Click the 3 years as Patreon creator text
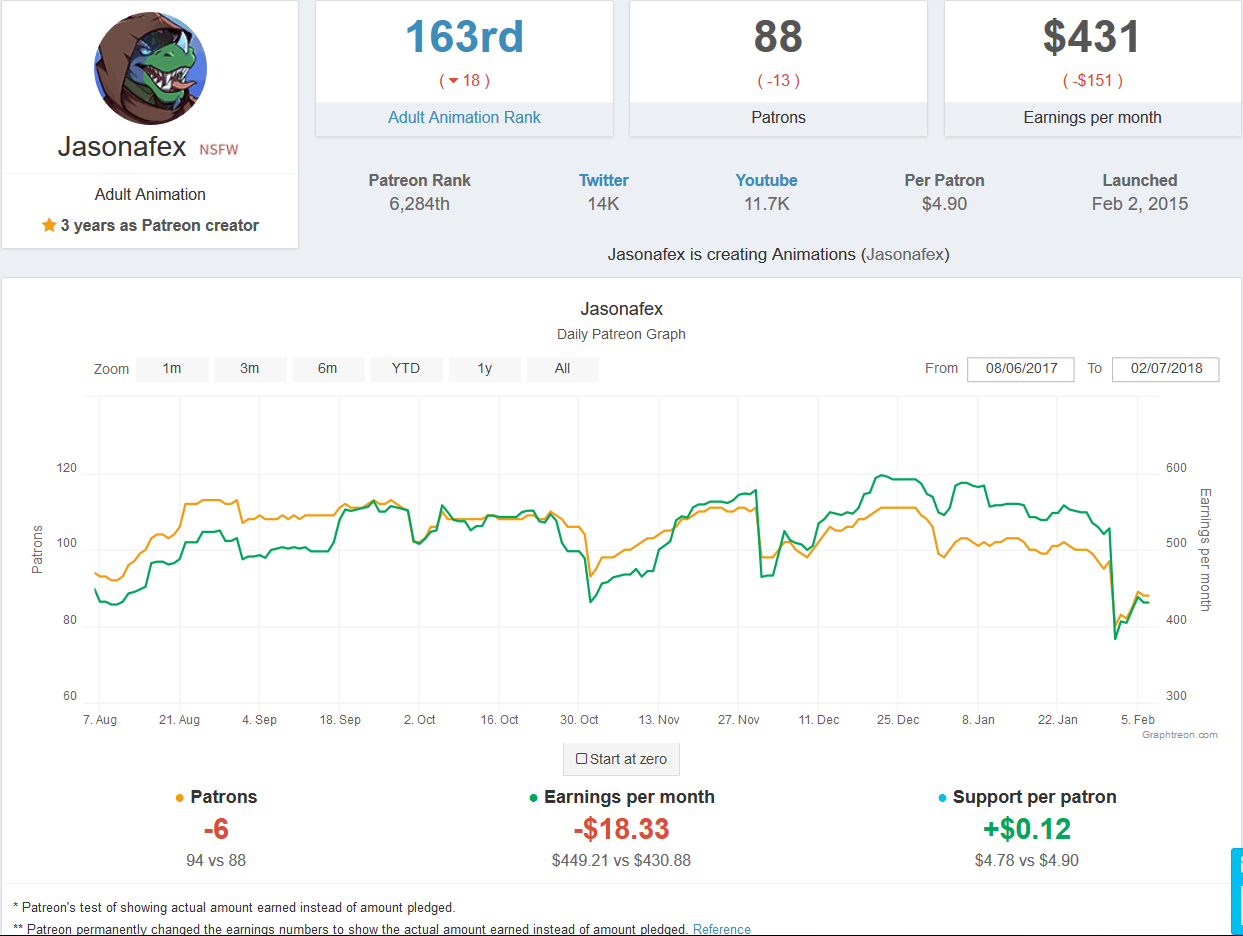This screenshot has width=1243, height=936. click(x=160, y=226)
